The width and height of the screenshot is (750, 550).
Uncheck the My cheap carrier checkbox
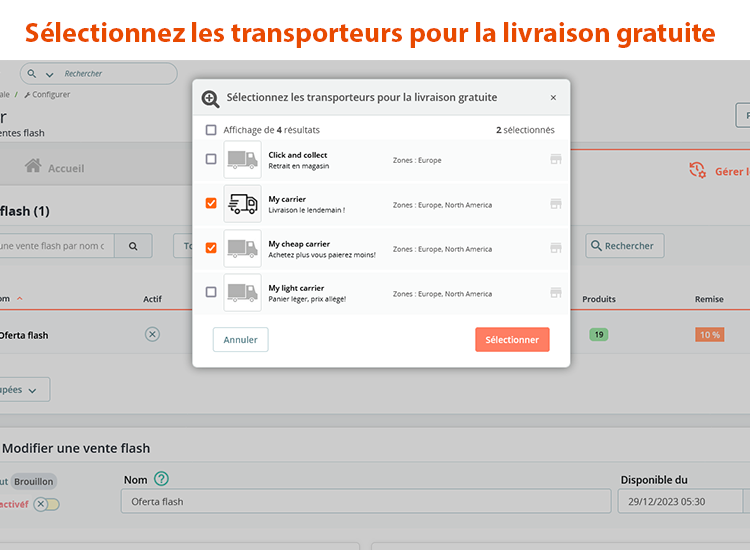click(x=211, y=248)
